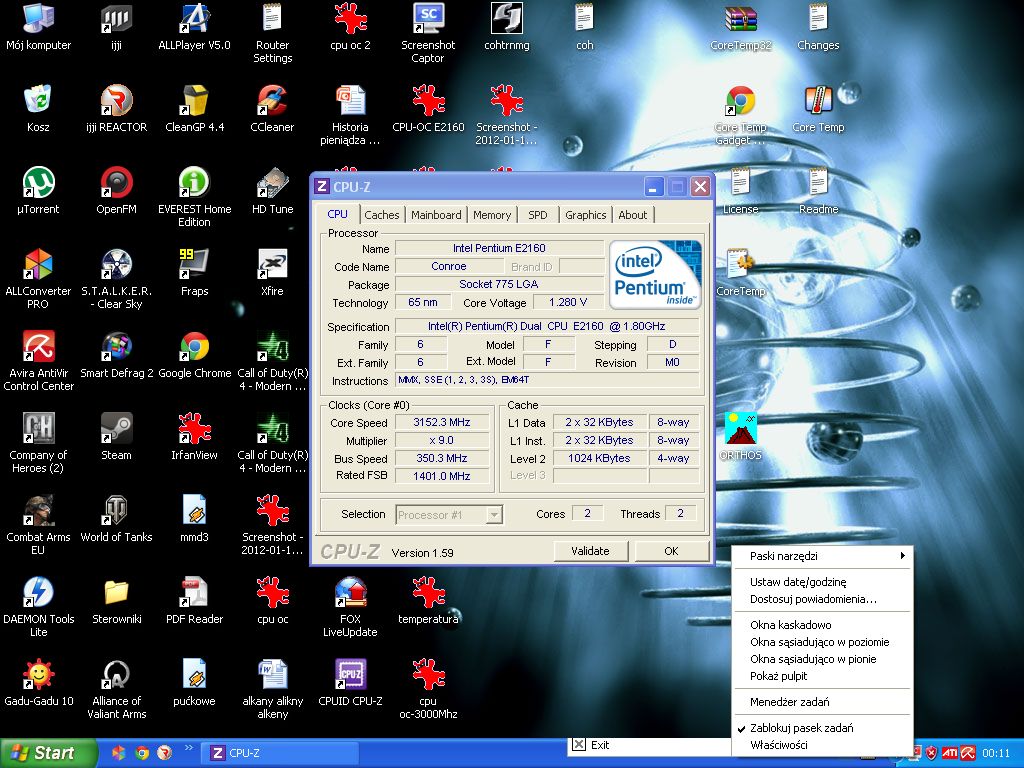1024x768 pixels.
Task: Open Company of Heroes (2) shortcut
Action: (x=38, y=444)
